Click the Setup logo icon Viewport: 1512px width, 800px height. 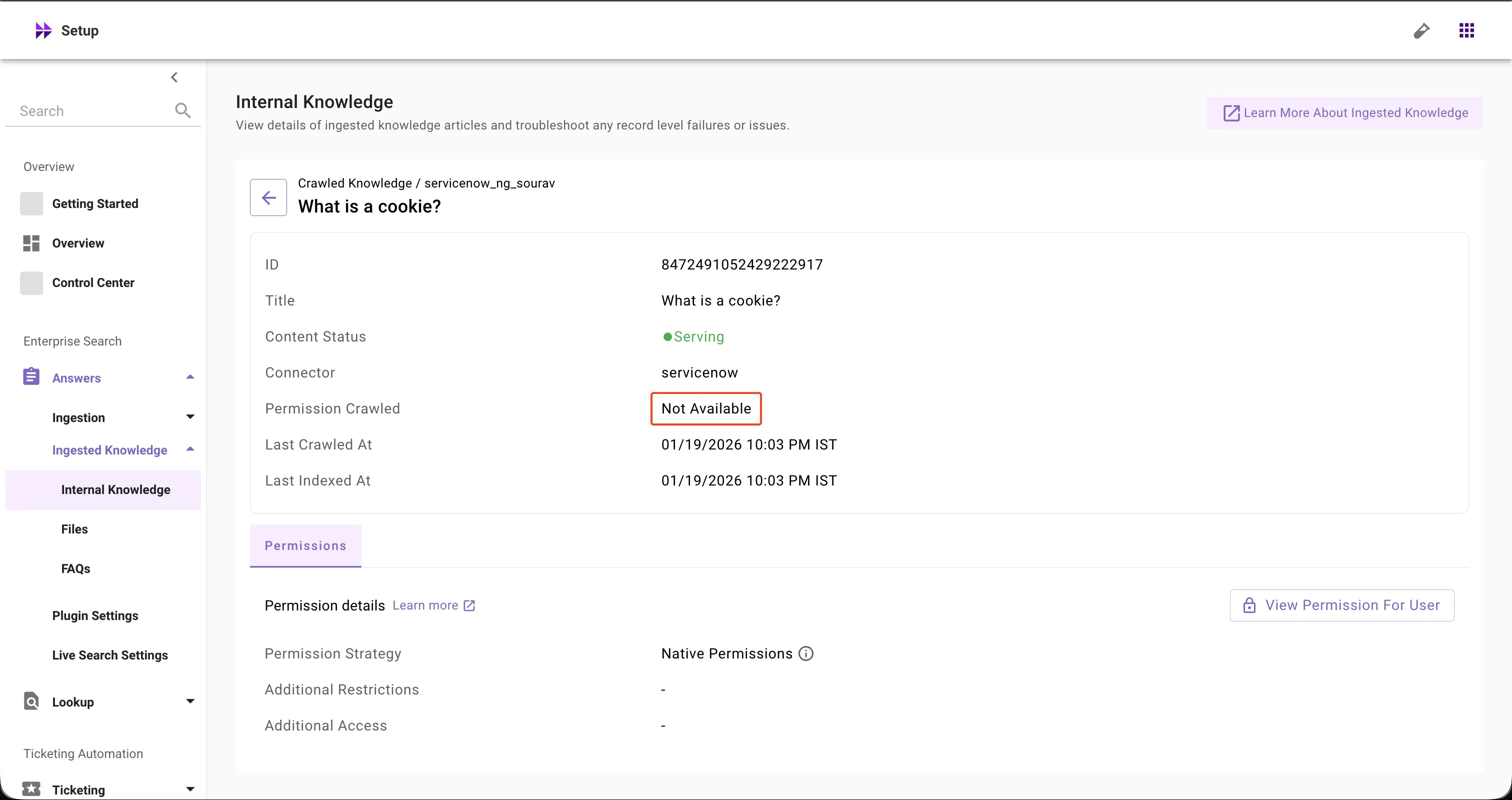[x=43, y=30]
